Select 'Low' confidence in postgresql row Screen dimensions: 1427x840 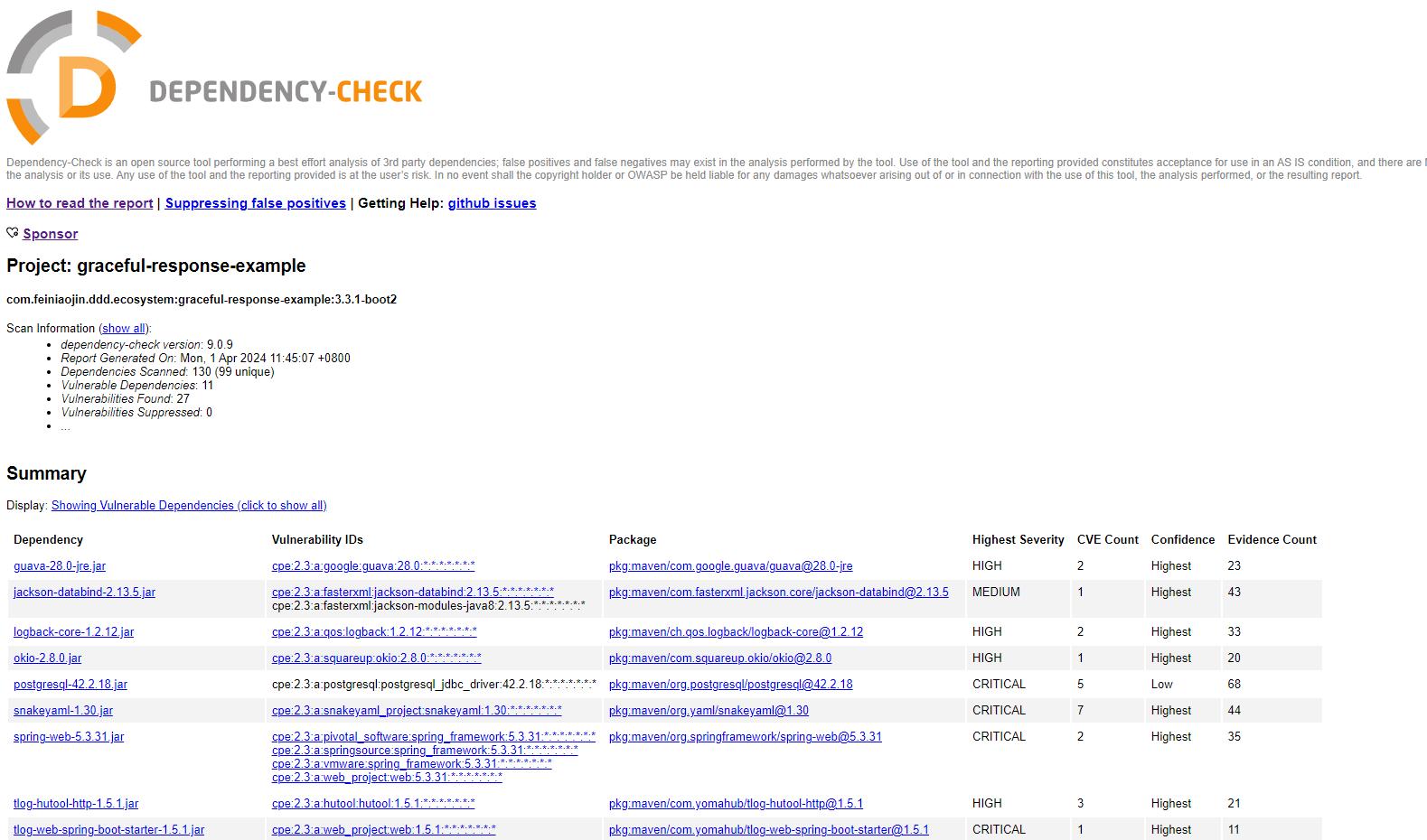click(1161, 685)
